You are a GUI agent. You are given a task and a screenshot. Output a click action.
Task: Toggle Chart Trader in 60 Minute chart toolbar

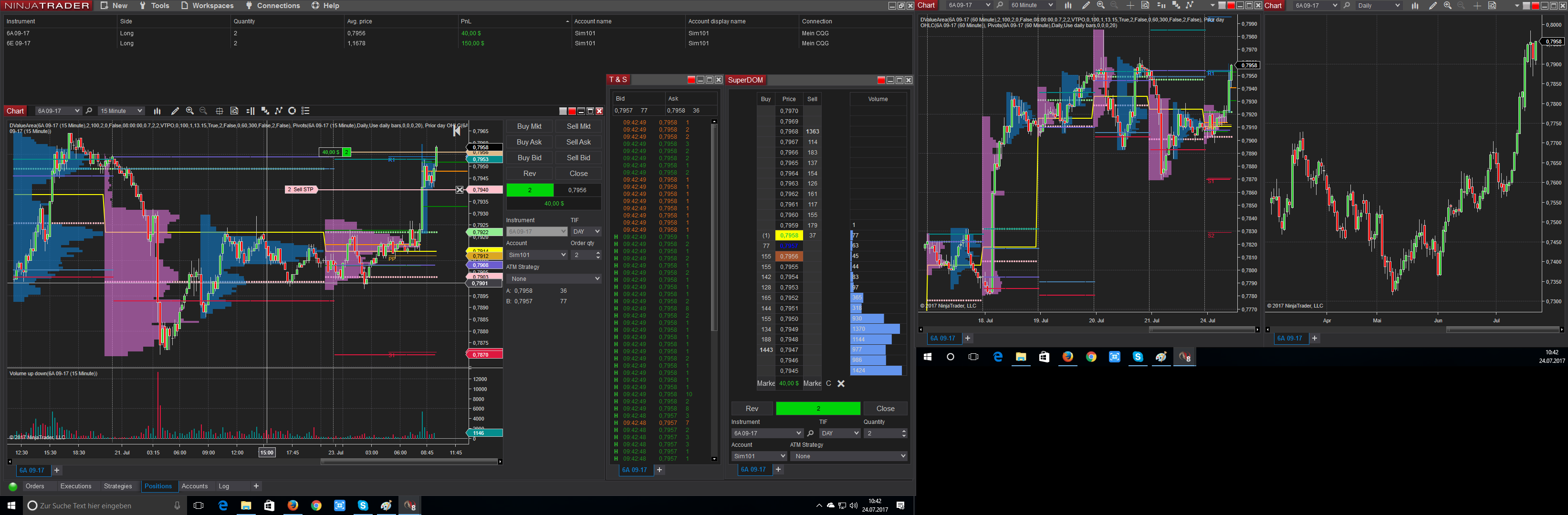[1161, 5]
